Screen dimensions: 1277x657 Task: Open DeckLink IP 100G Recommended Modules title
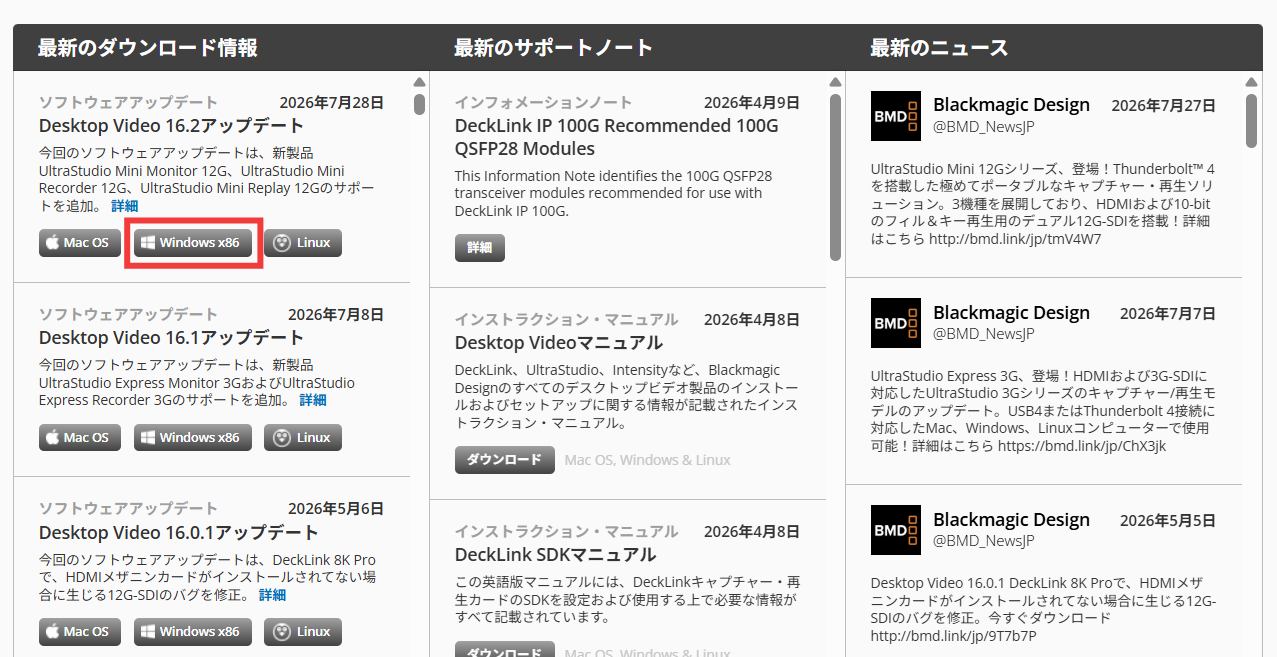tap(616, 138)
